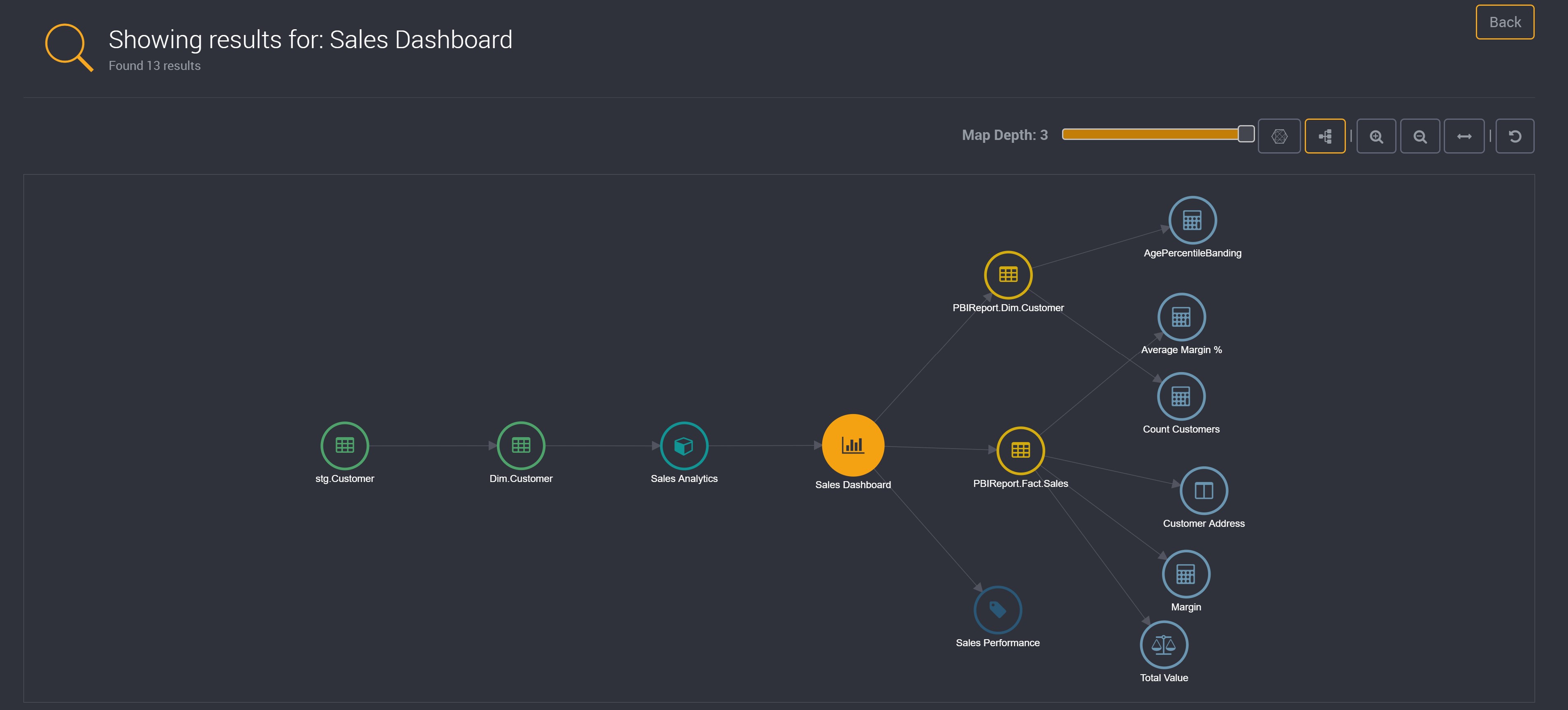
Task: Click the 'Sales Performance' label text
Action: [x=997, y=643]
